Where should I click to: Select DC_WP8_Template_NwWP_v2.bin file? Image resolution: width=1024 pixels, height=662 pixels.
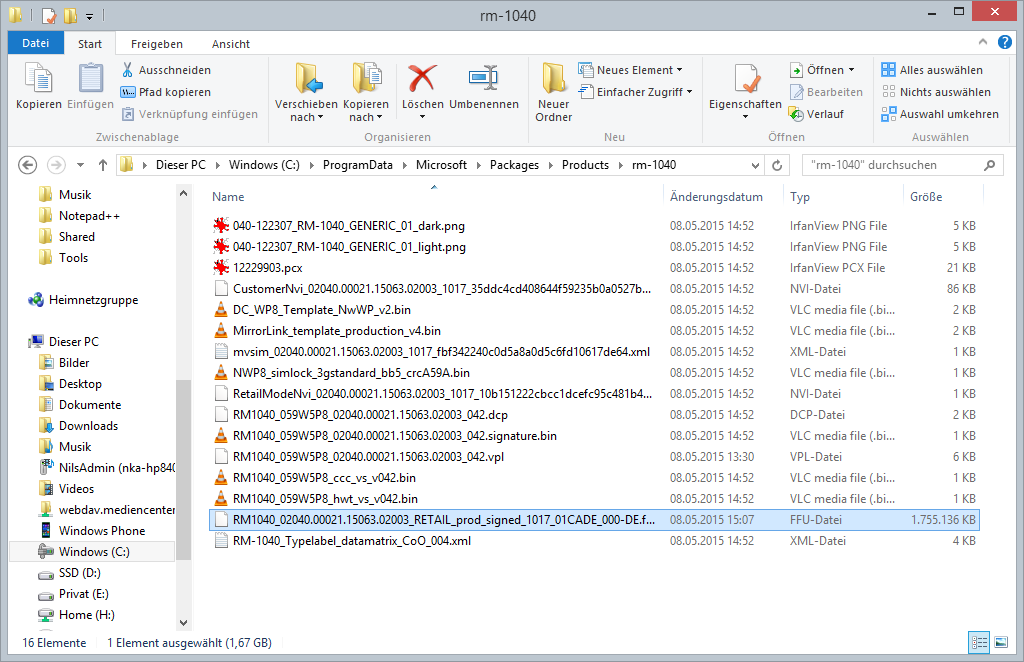click(594, 309)
